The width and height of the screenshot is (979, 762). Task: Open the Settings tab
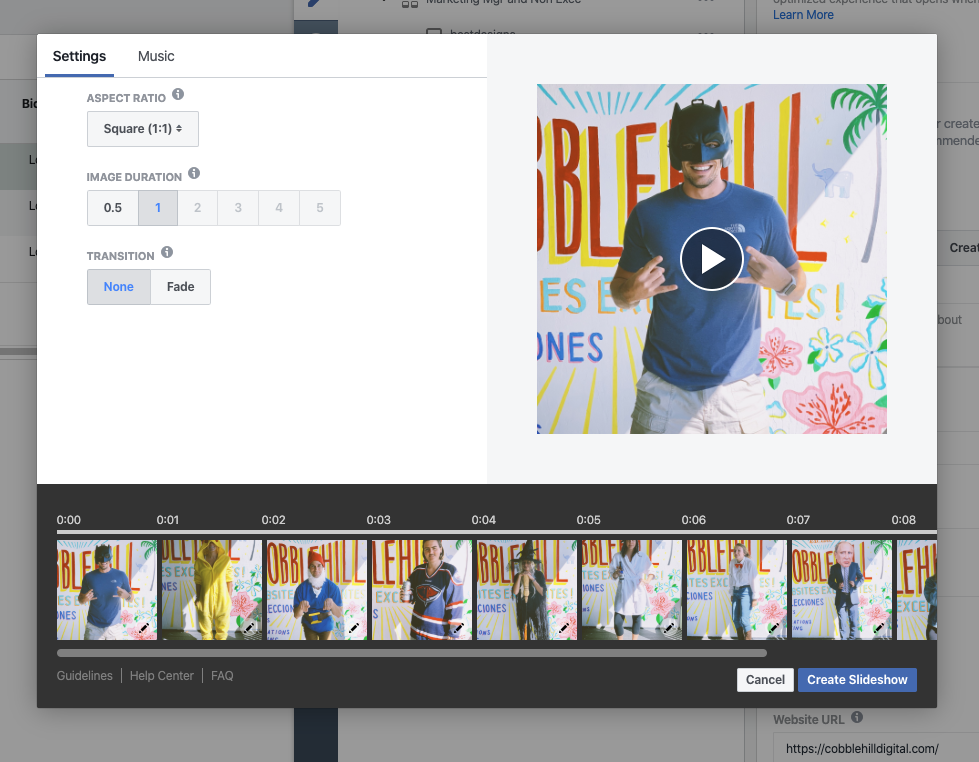[x=79, y=56]
